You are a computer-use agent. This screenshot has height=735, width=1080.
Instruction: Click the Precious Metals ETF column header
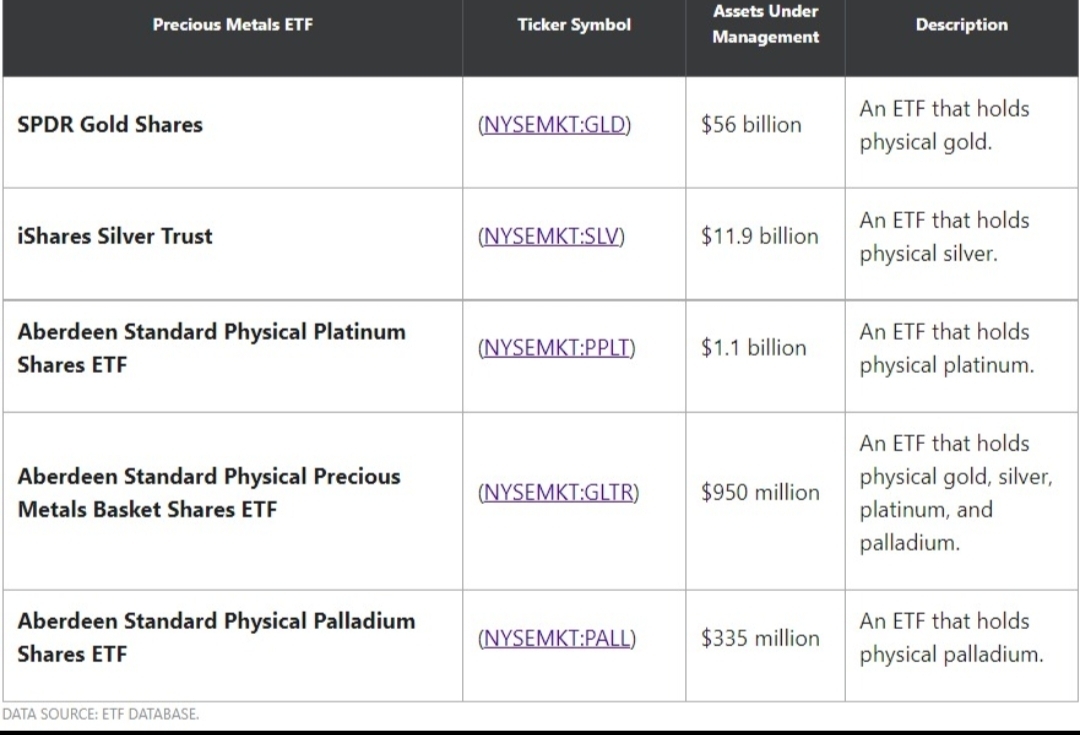[232, 25]
